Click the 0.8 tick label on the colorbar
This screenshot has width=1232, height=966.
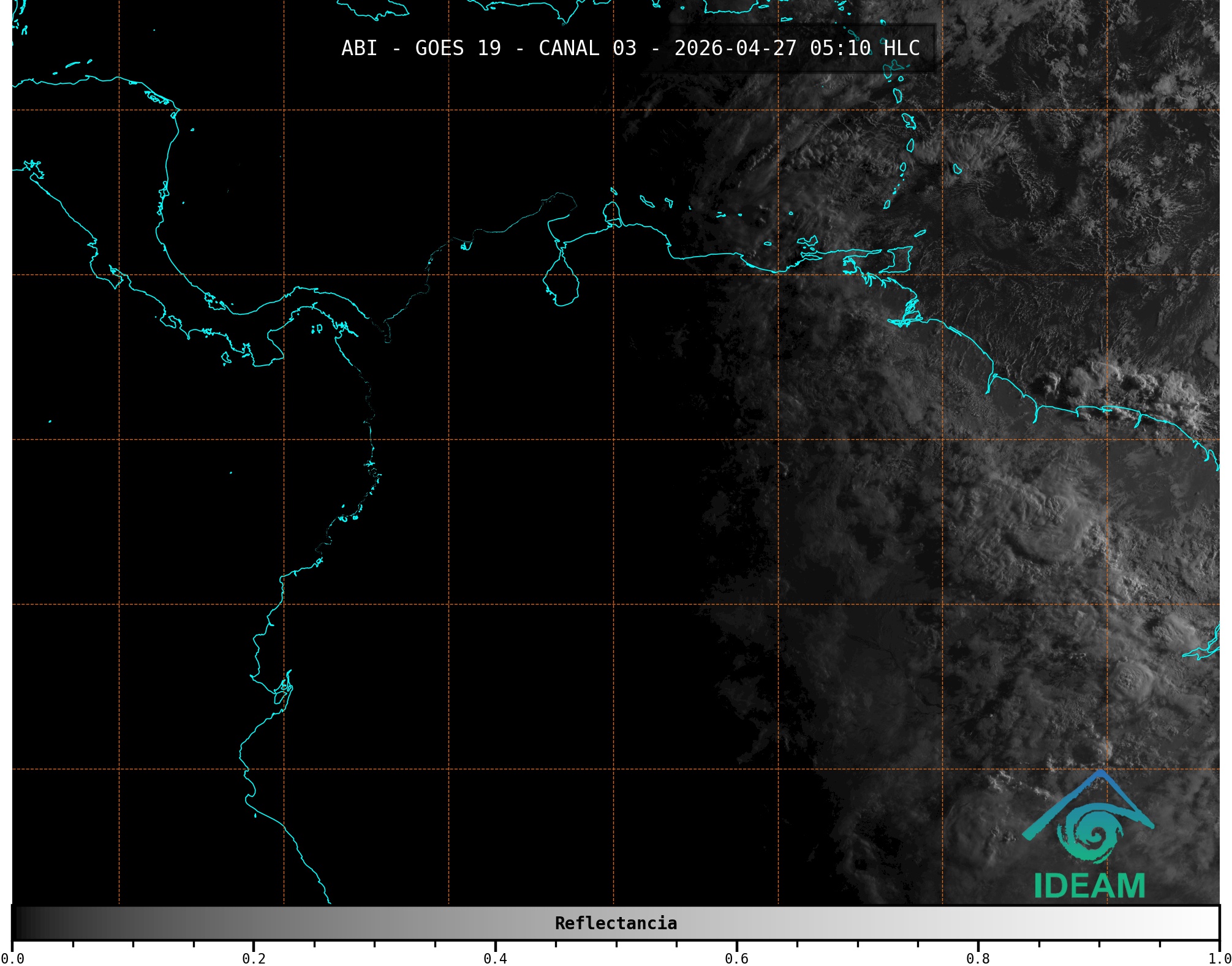coord(978,958)
